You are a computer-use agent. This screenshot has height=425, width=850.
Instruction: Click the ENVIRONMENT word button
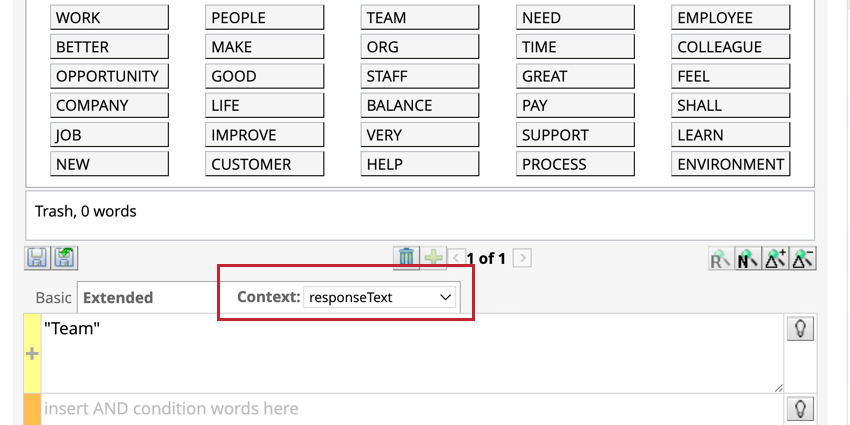click(x=730, y=164)
